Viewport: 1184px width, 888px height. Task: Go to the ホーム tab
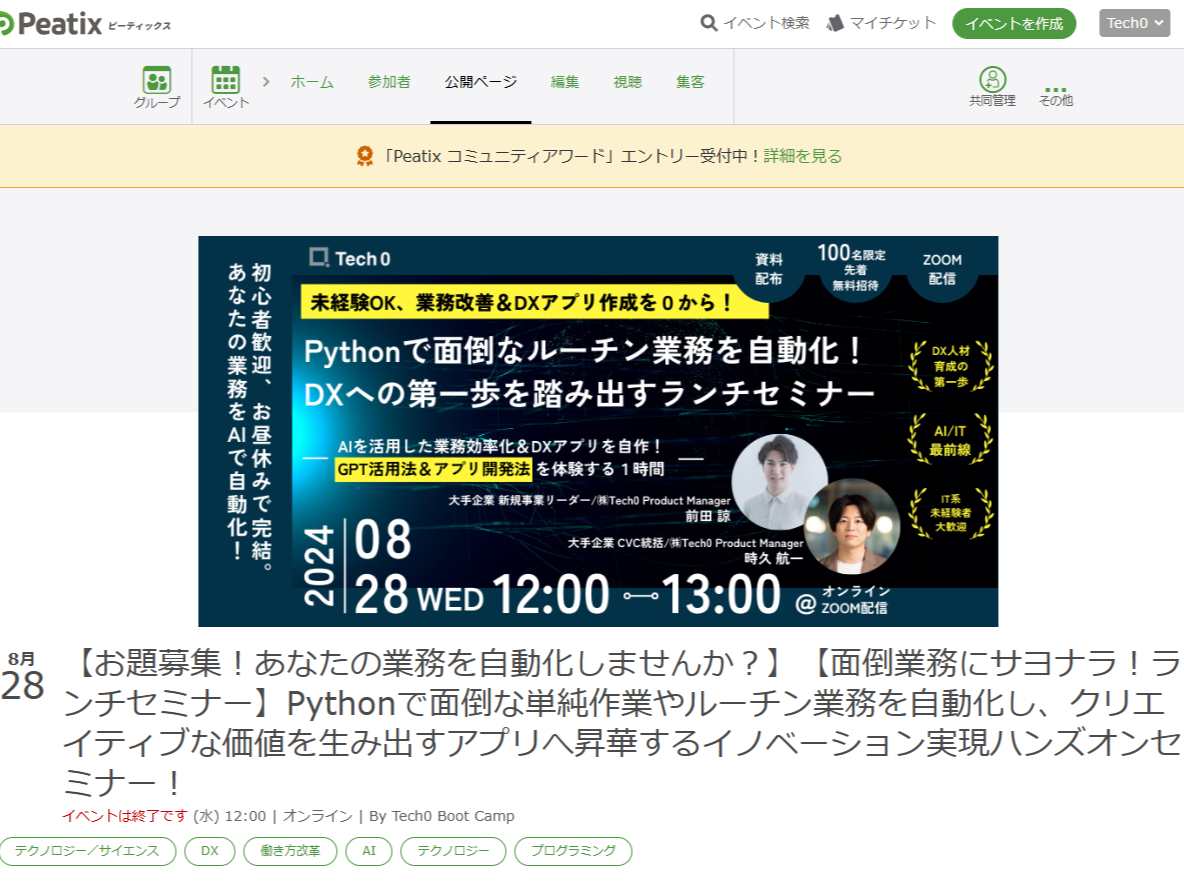(x=312, y=82)
